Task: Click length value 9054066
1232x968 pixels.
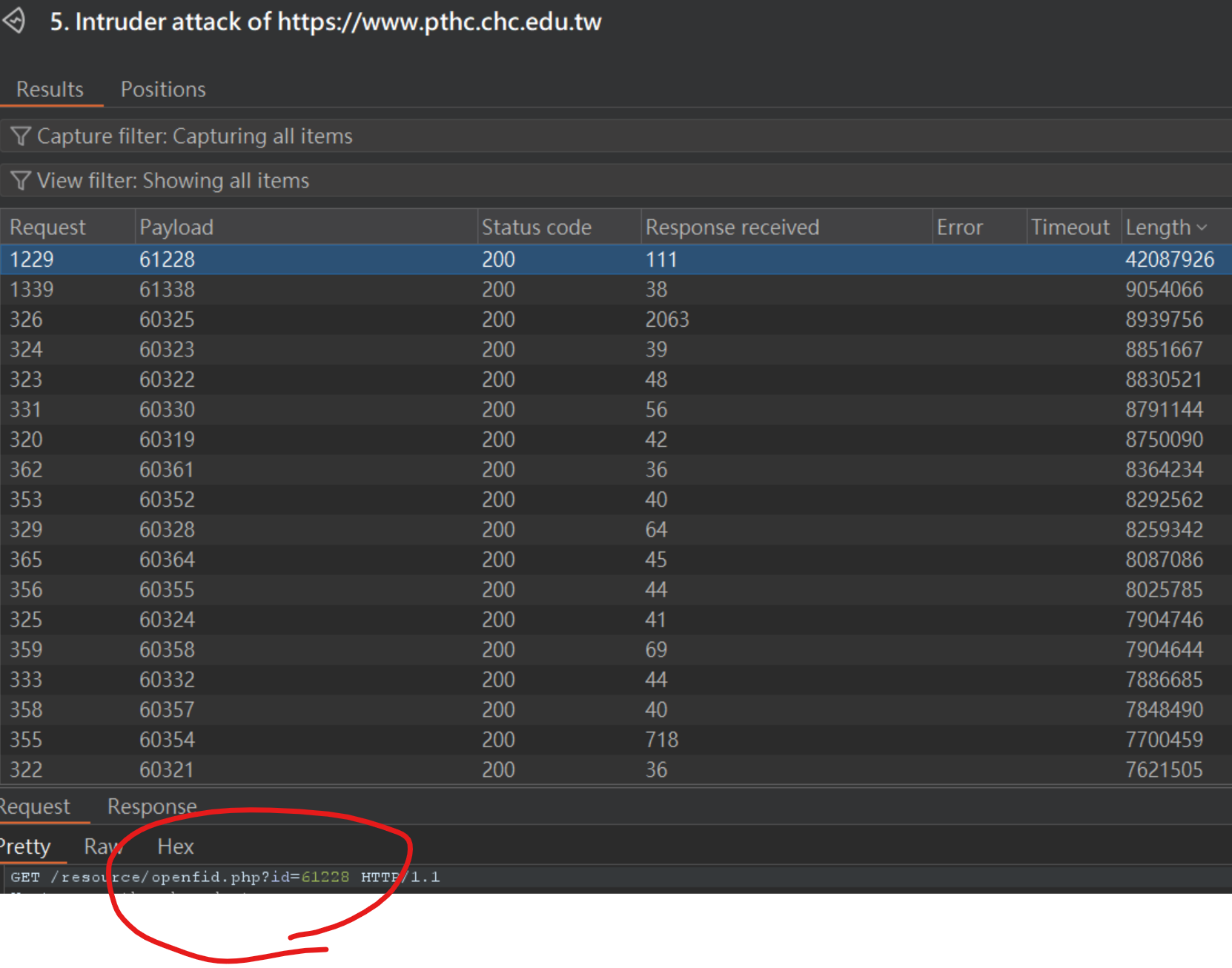Action: pyautogui.click(x=1165, y=290)
